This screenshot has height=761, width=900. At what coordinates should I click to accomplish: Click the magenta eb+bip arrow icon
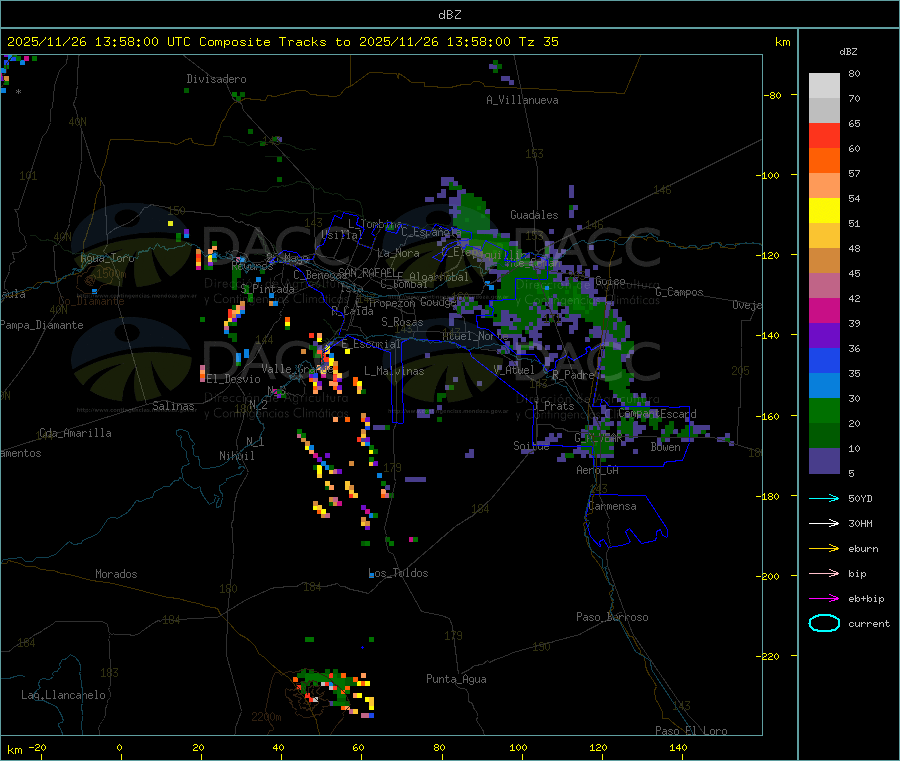[824, 598]
